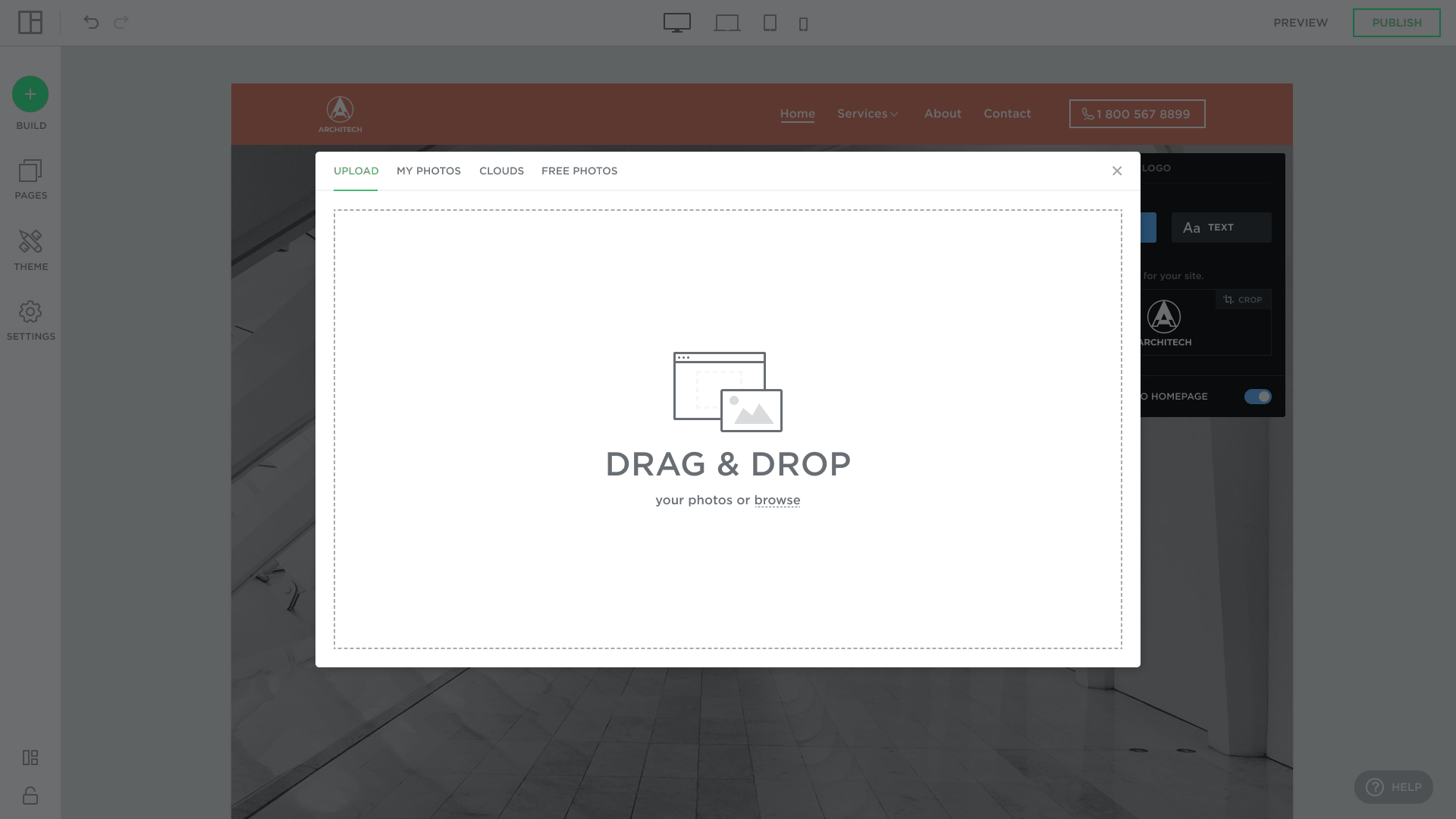Toggle the link to homepage switch

pyautogui.click(x=1258, y=397)
